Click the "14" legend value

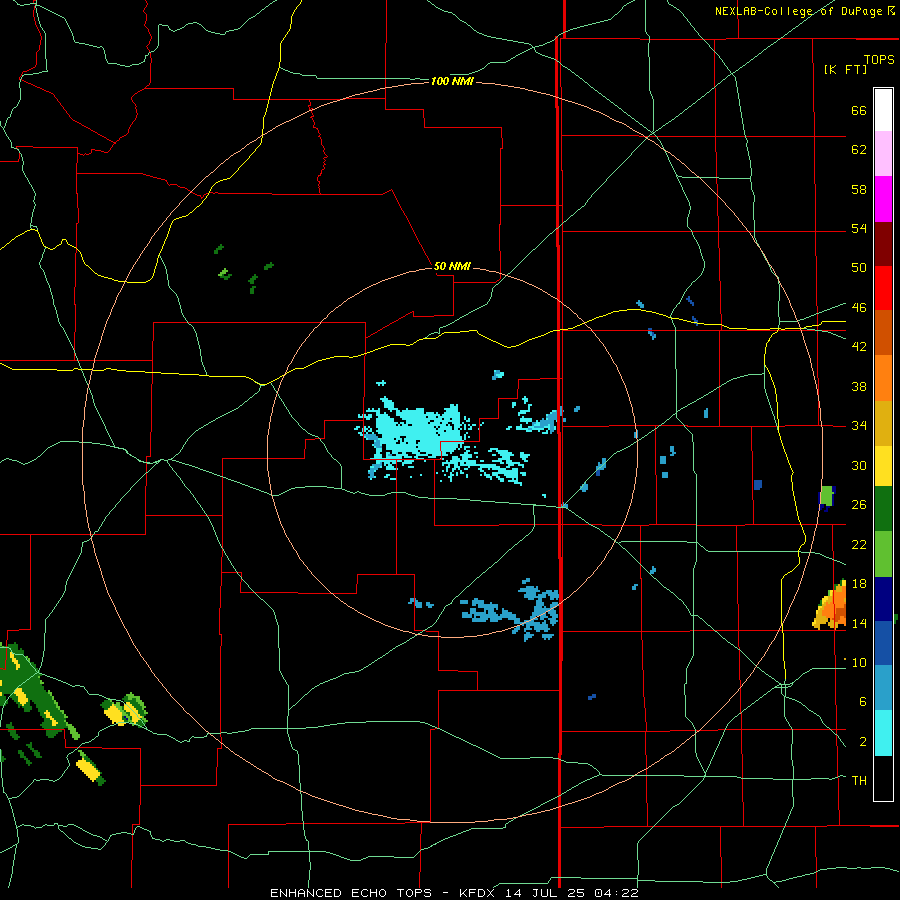coord(859,623)
